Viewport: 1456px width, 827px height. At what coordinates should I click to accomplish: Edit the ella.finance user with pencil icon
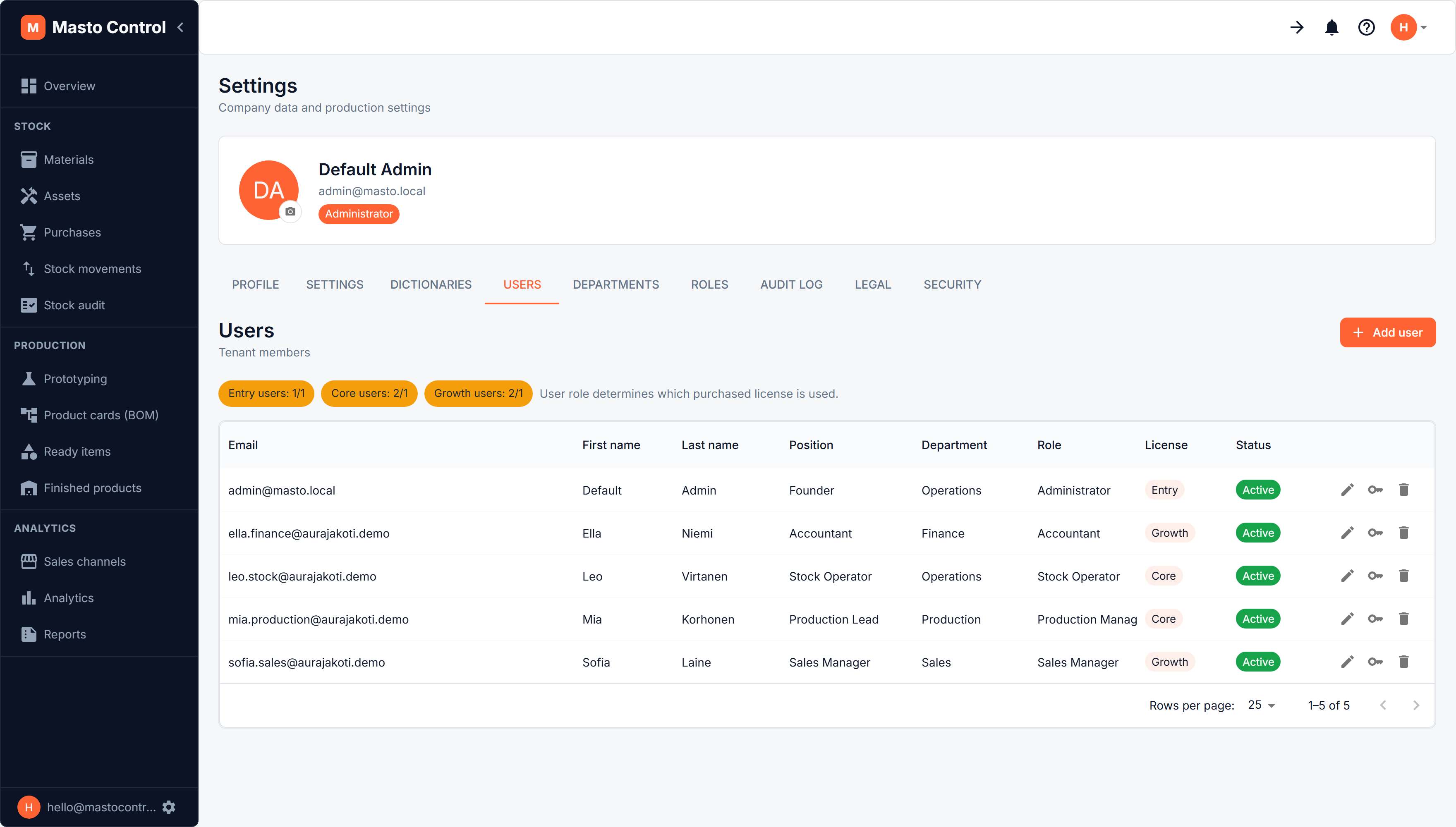1347,533
